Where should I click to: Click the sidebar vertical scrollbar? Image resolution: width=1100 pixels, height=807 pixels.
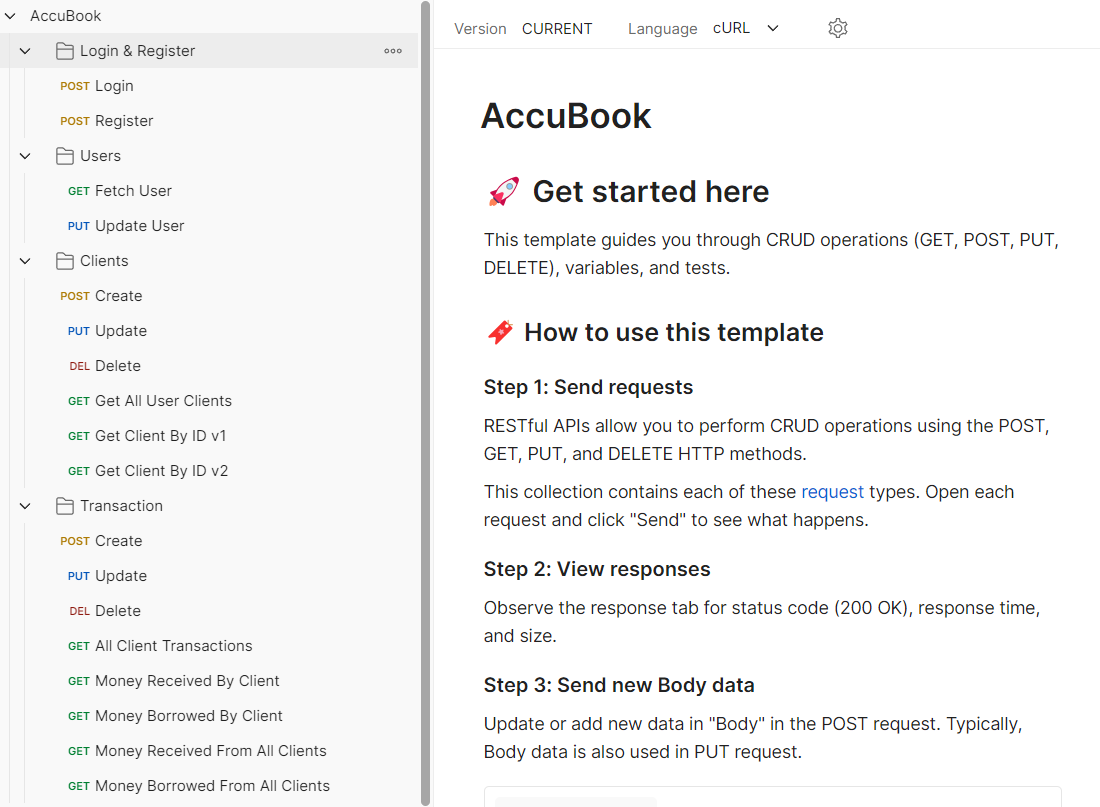(425, 400)
